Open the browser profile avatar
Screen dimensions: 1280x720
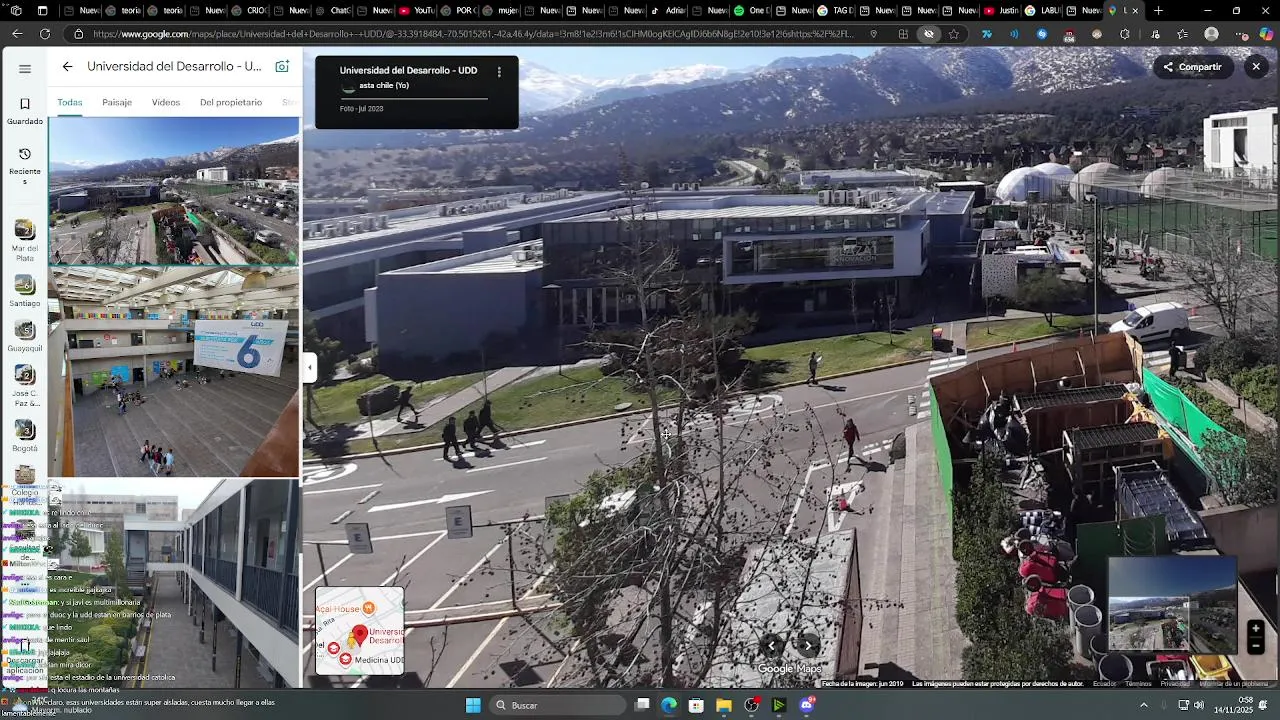coord(1212,34)
